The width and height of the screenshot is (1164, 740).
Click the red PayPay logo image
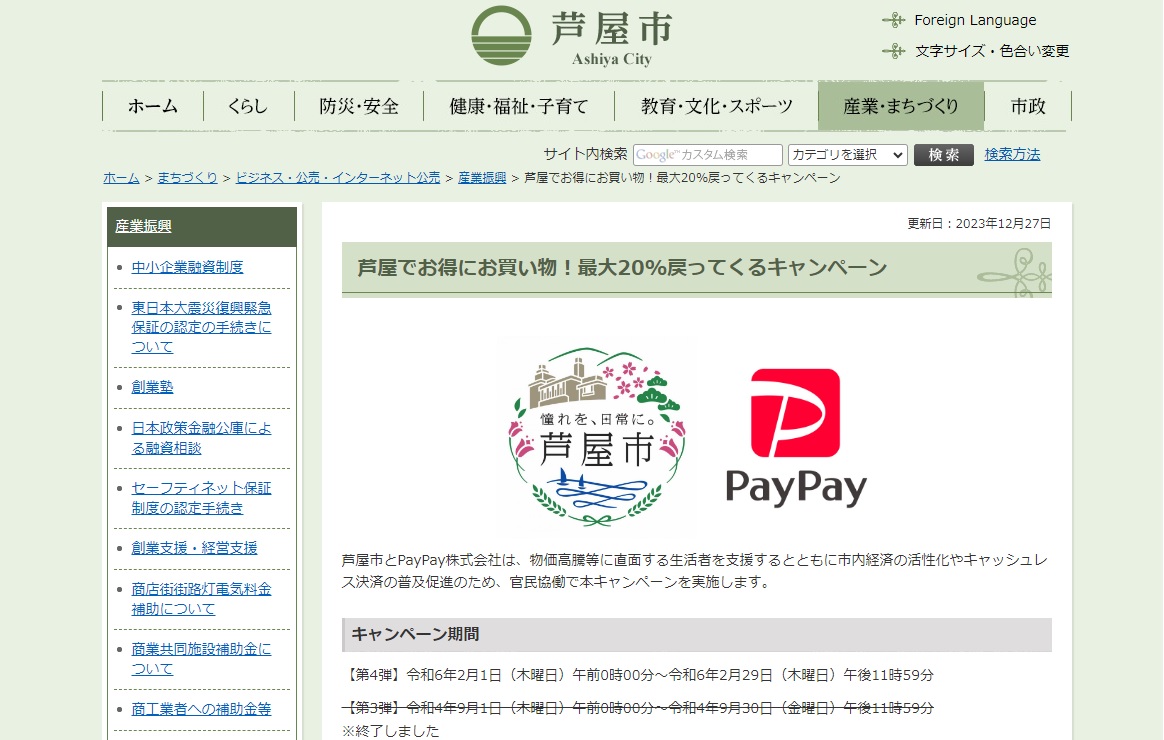[796, 438]
